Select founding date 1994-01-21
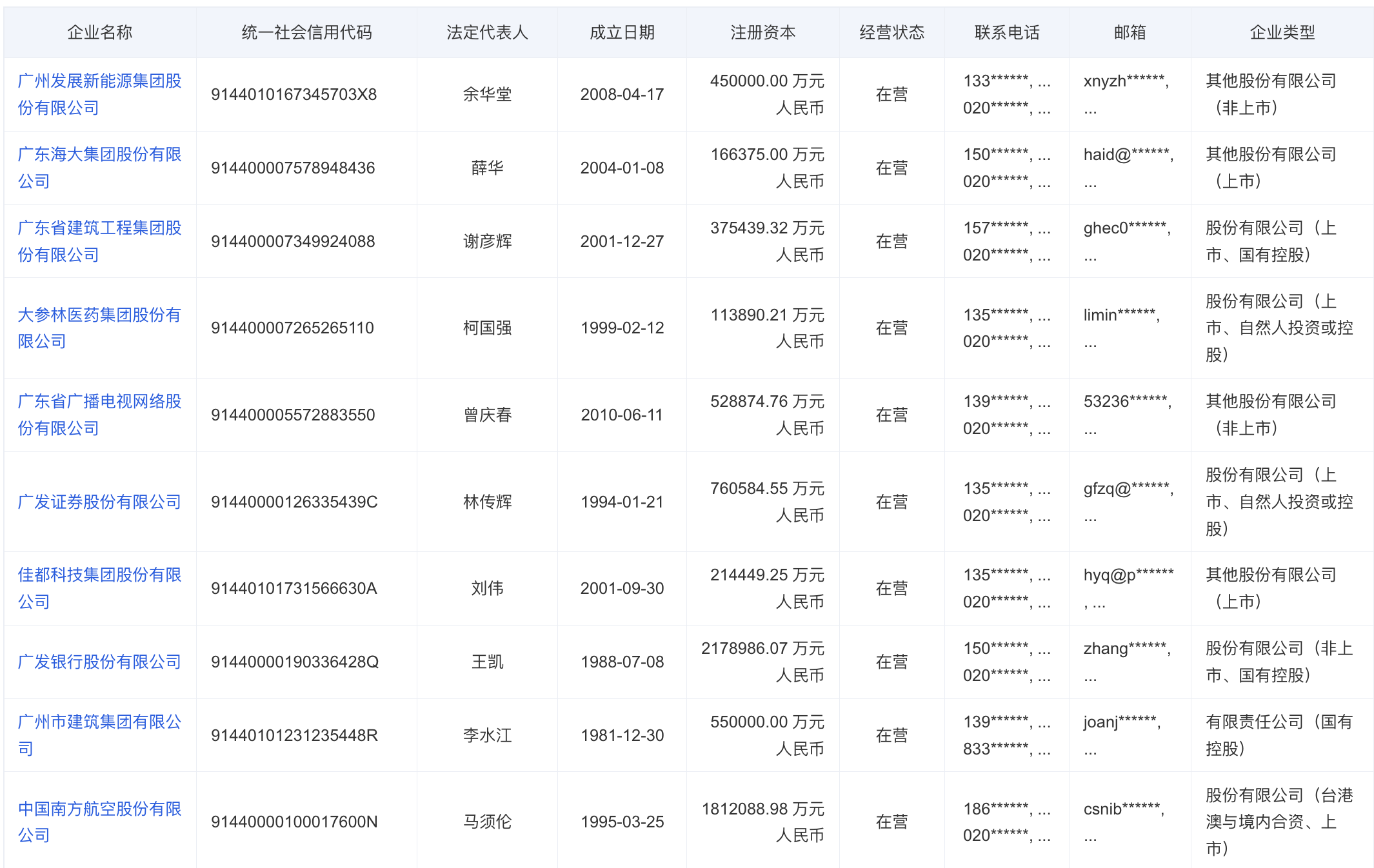Screen dimensions: 1374x868 tap(622, 502)
